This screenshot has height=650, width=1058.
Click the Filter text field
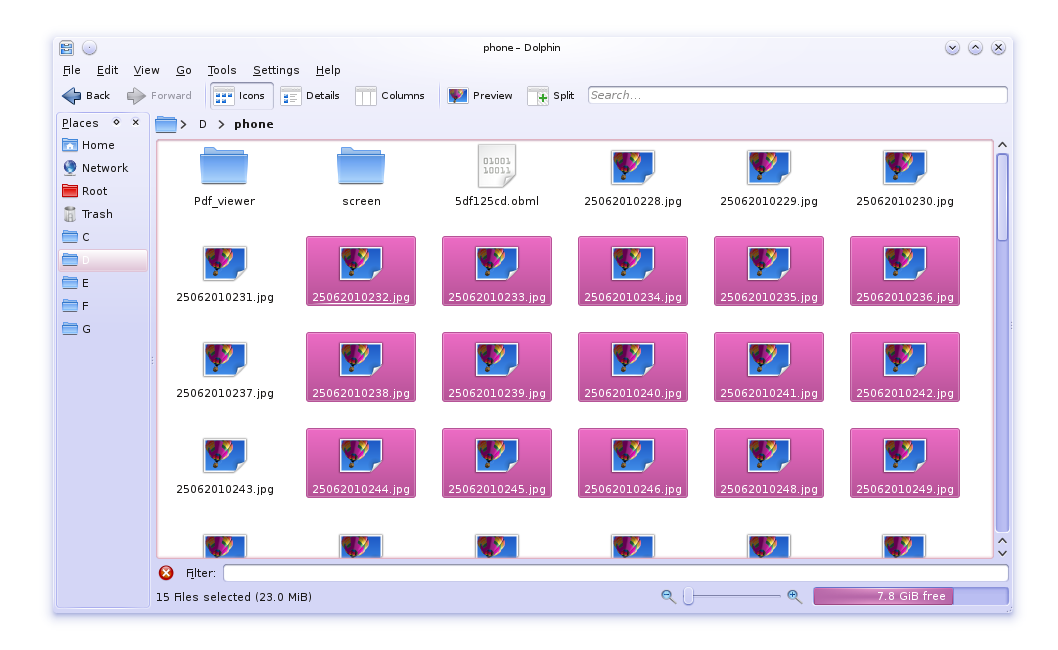pos(615,573)
